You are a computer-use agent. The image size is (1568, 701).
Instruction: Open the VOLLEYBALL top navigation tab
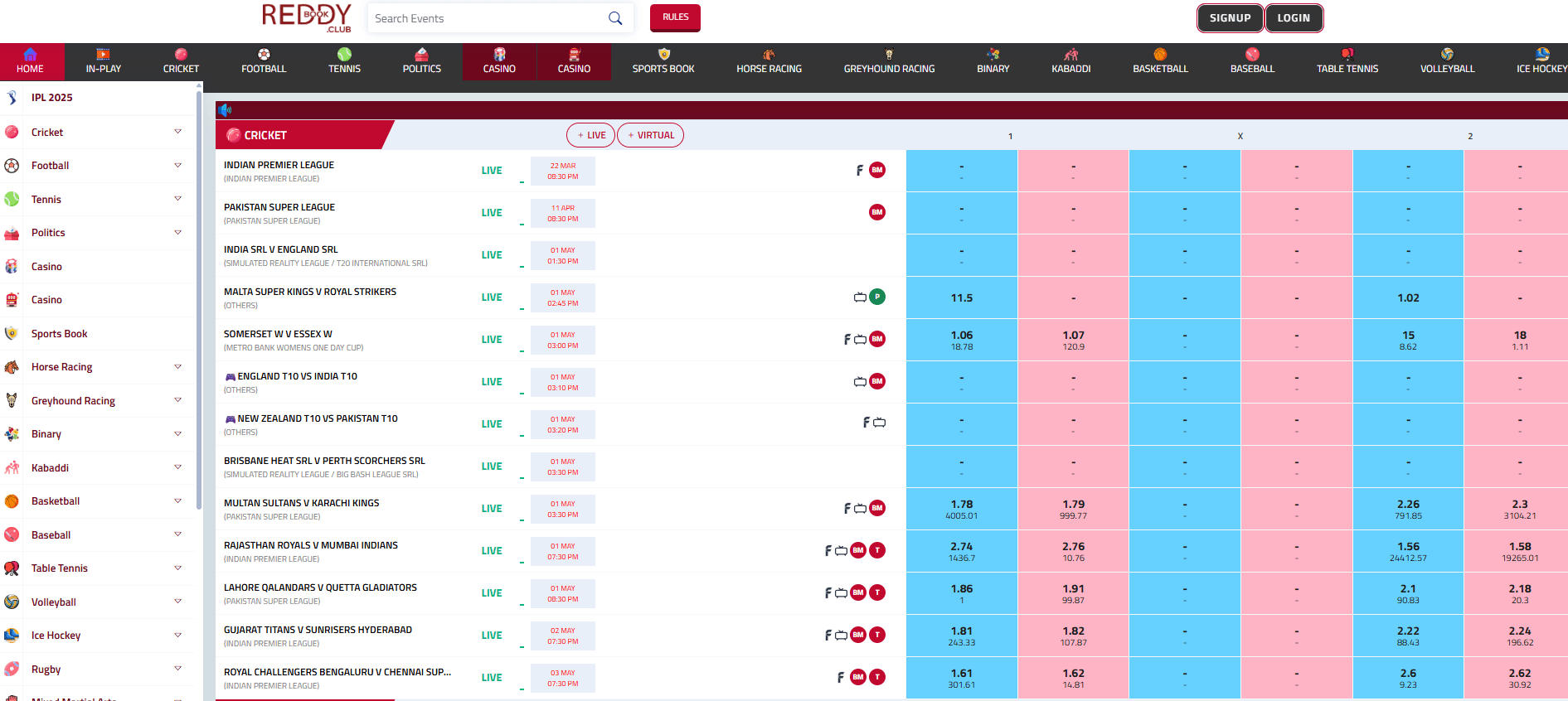pyautogui.click(x=1447, y=61)
